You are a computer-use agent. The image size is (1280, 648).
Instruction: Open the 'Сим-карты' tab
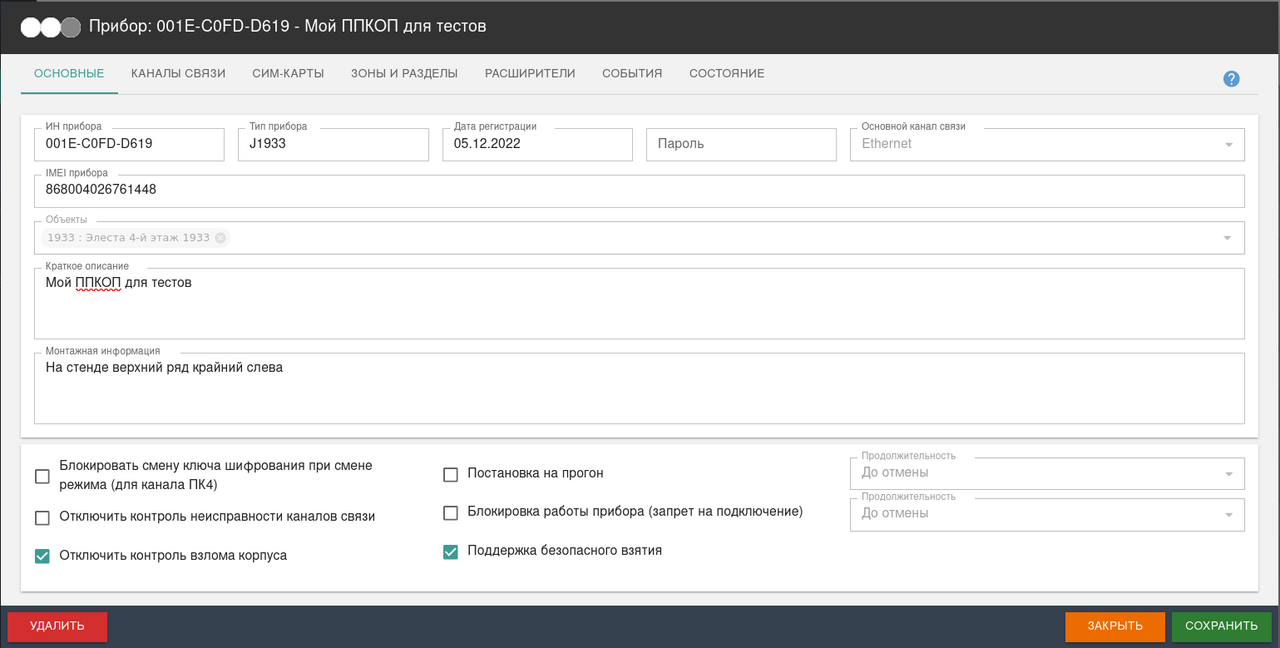pyautogui.click(x=288, y=74)
